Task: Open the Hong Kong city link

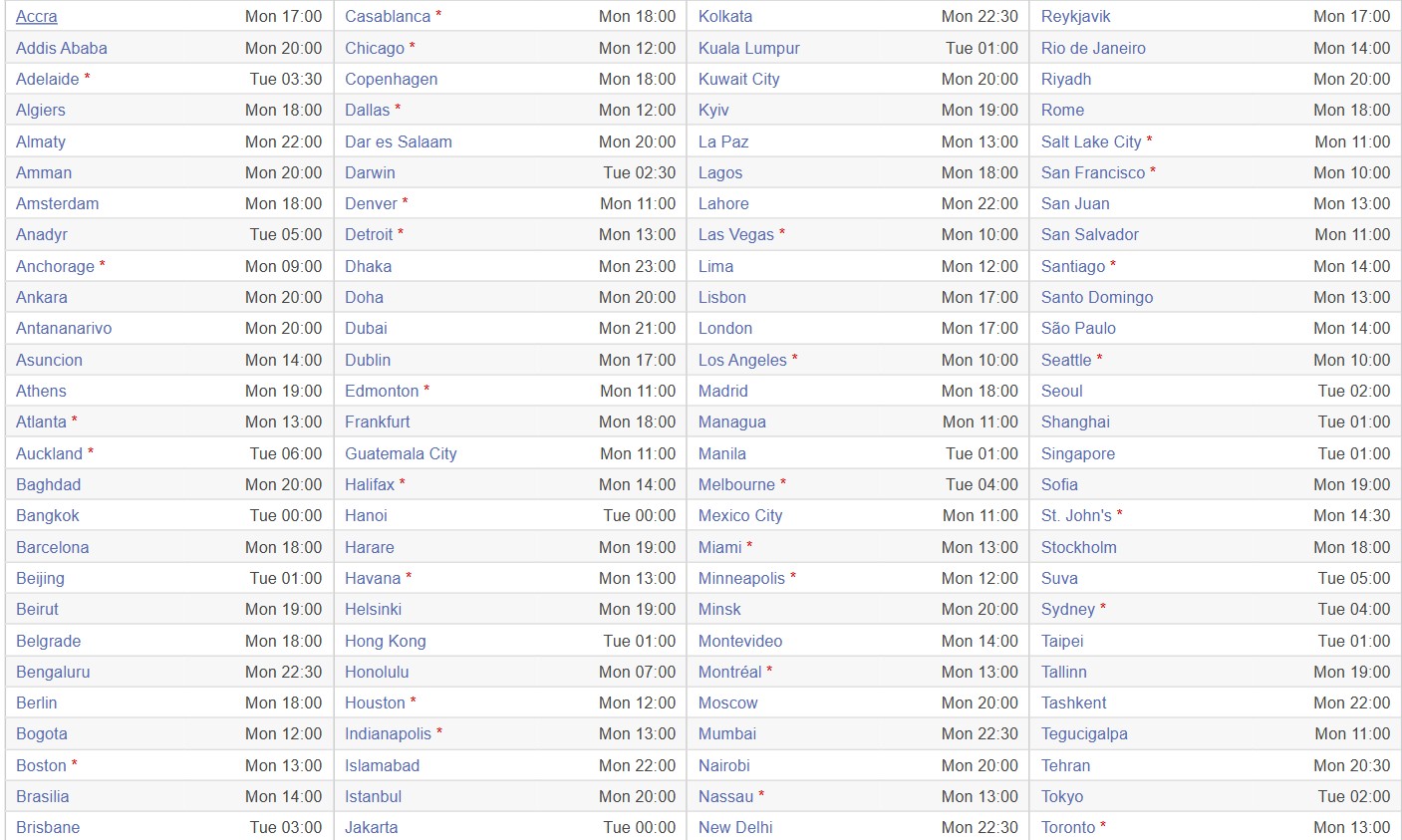Action: point(385,641)
